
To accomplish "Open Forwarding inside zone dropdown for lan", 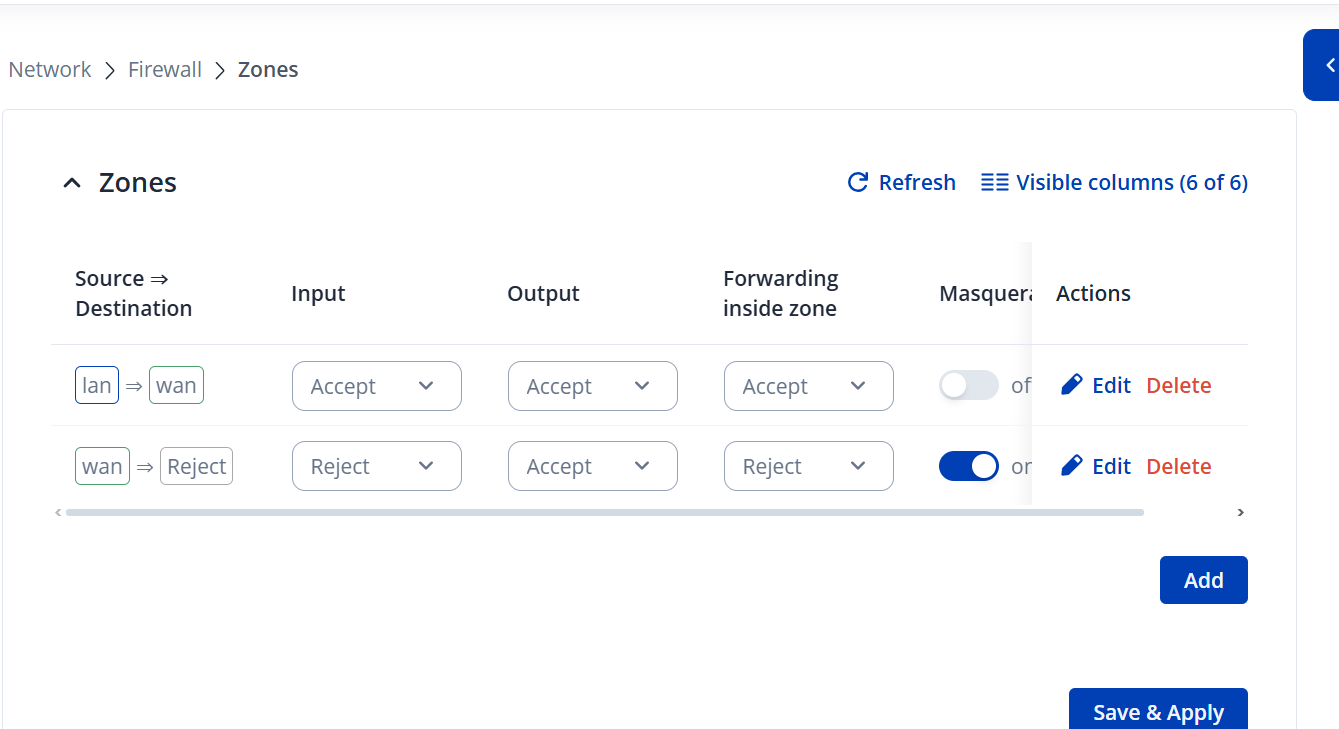I will click(x=808, y=386).
